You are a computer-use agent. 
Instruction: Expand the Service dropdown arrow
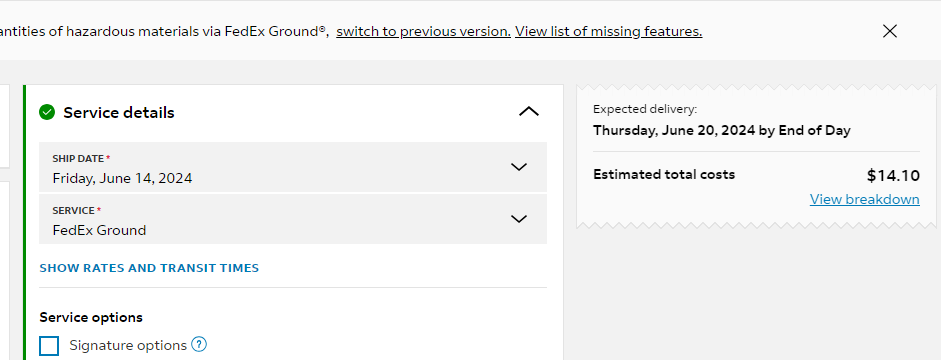point(519,219)
